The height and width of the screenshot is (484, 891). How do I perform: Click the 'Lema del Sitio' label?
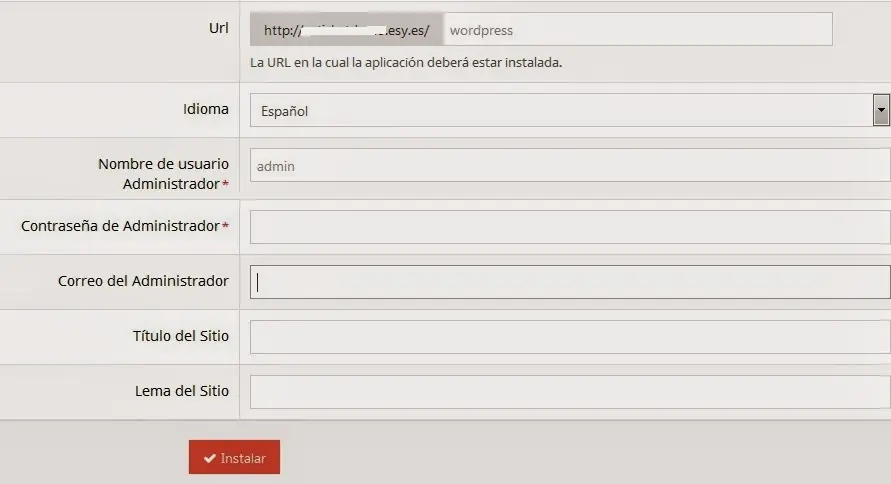click(182, 391)
